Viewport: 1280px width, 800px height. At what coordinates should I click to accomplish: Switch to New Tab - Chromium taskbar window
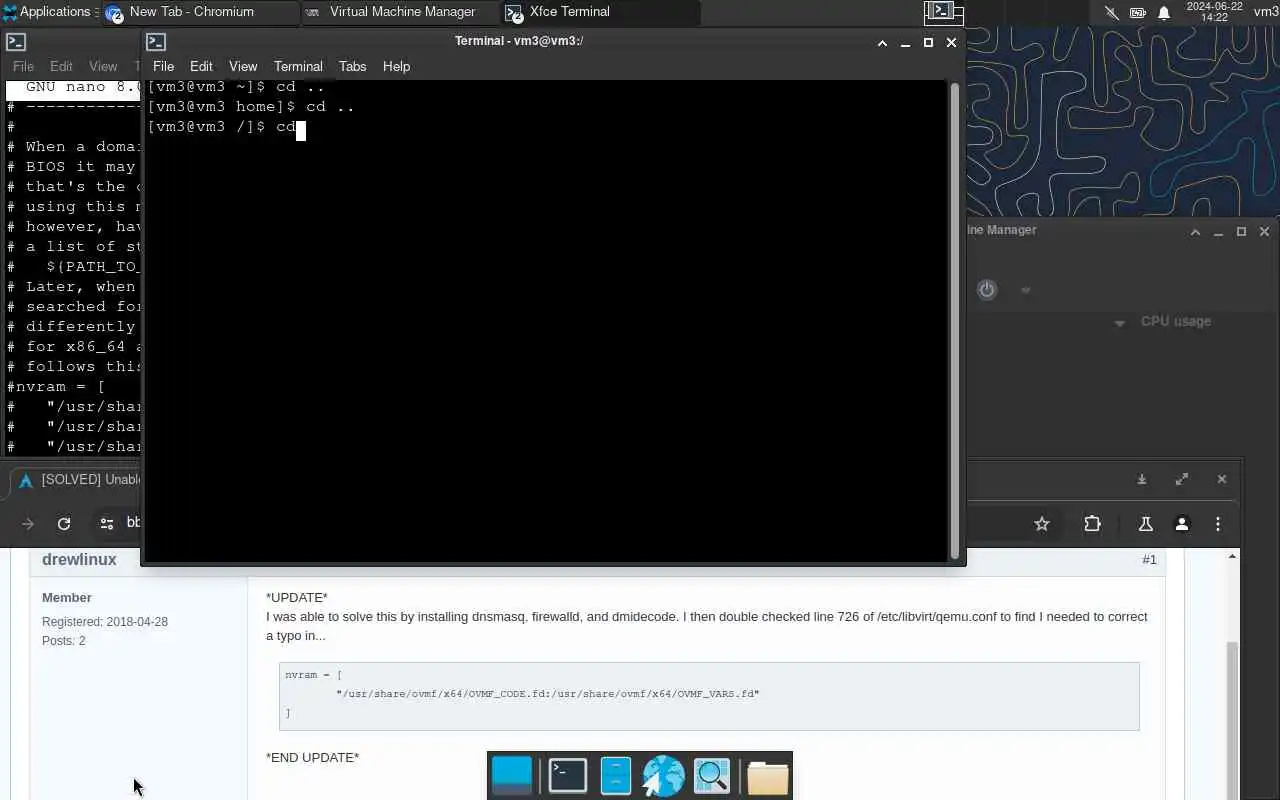point(198,12)
